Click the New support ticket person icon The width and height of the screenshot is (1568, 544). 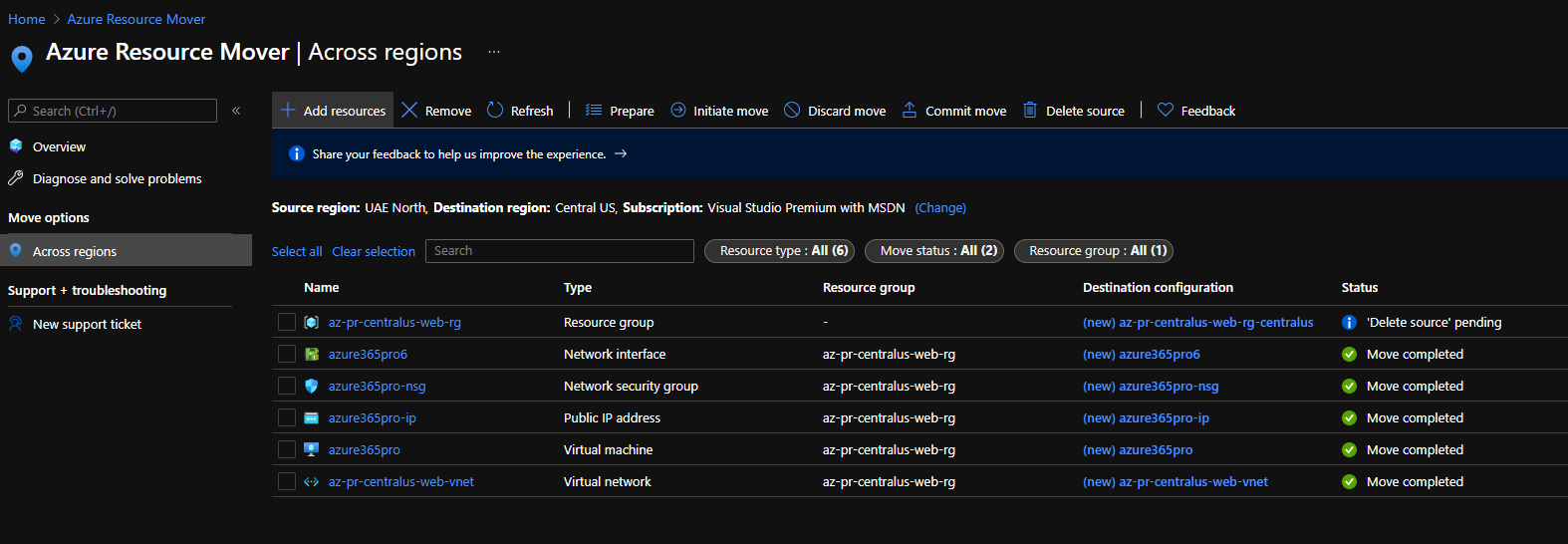(x=16, y=324)
